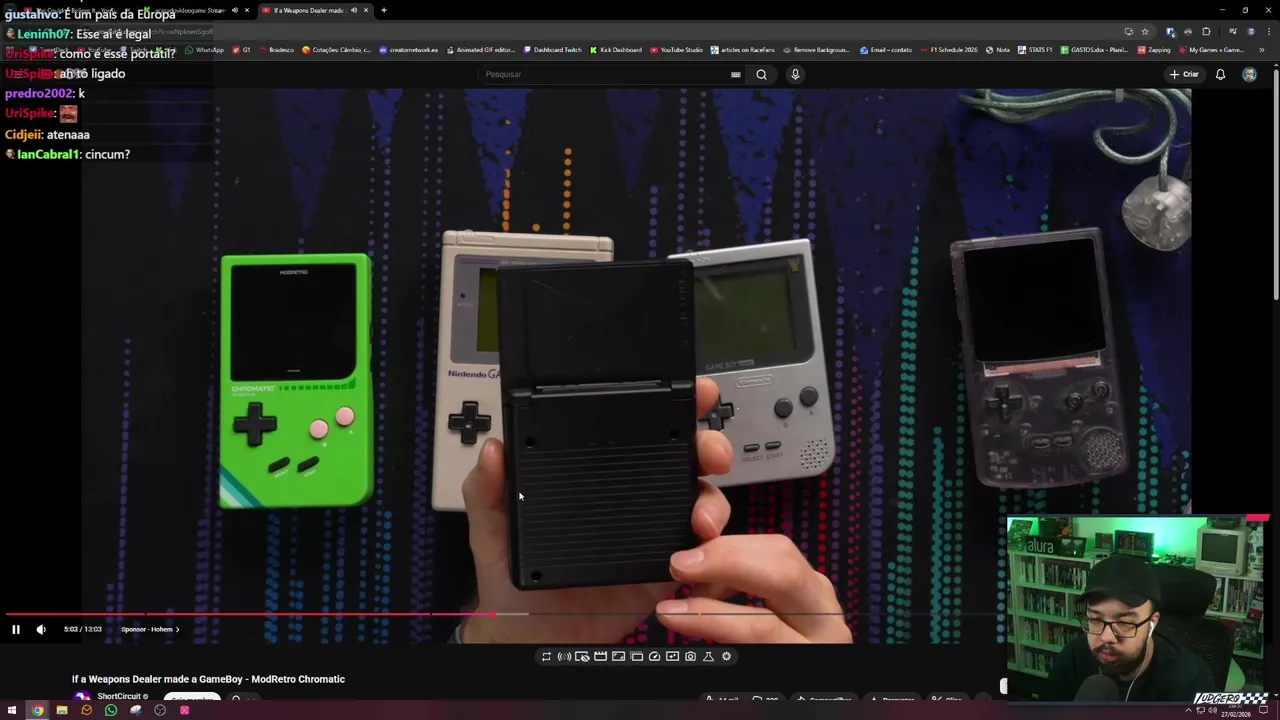
Task: Start voice search with microphone icon
Action: (x=795, y=74)
